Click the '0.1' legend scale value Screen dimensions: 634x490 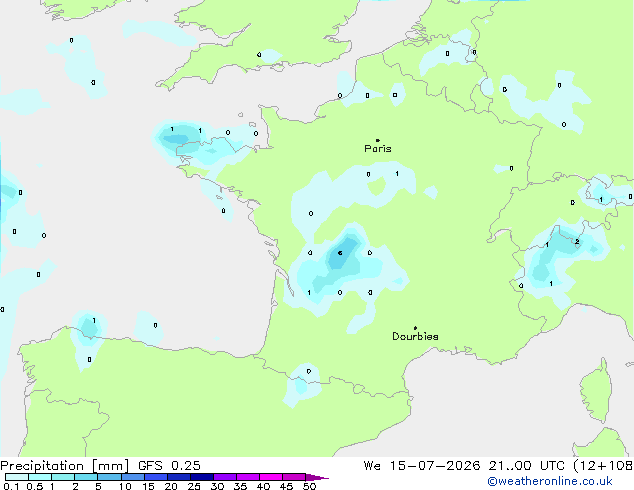pos(11,486)
